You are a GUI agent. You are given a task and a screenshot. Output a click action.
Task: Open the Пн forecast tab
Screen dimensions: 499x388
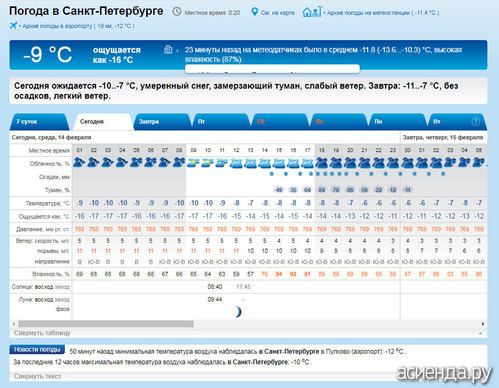pos(397,122)
